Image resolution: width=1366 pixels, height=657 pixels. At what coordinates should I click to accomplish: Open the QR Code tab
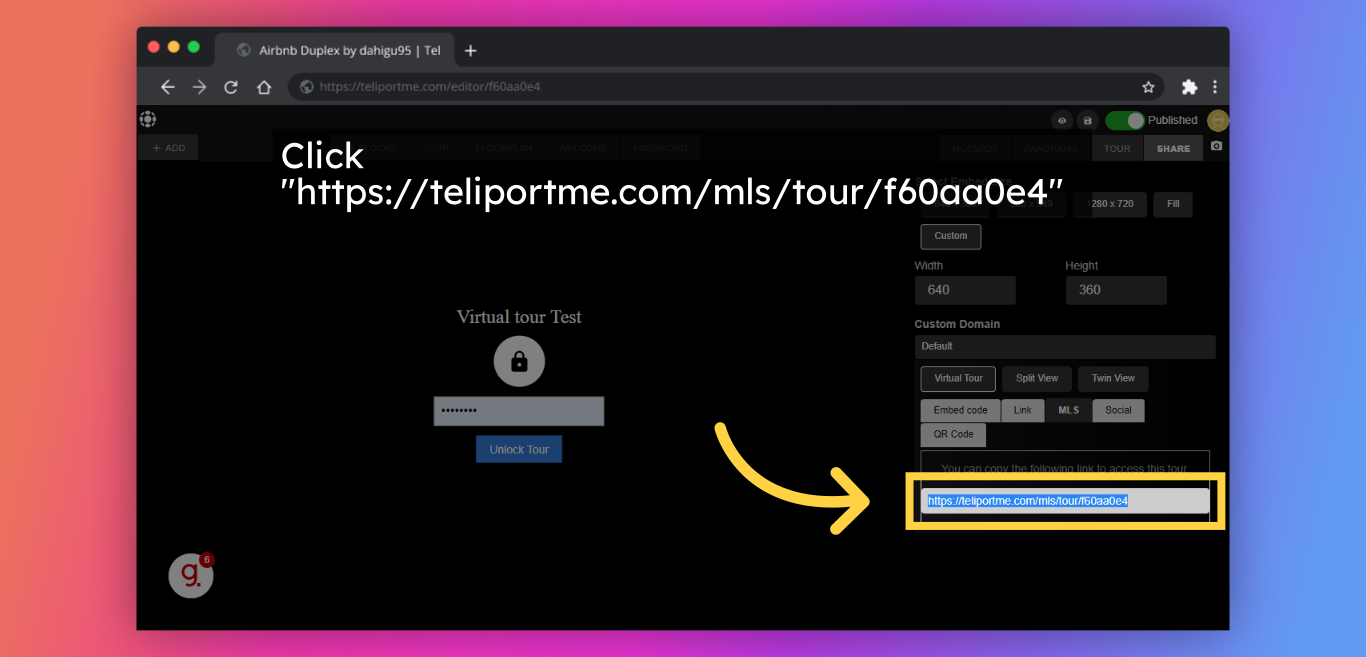(953, 435)
